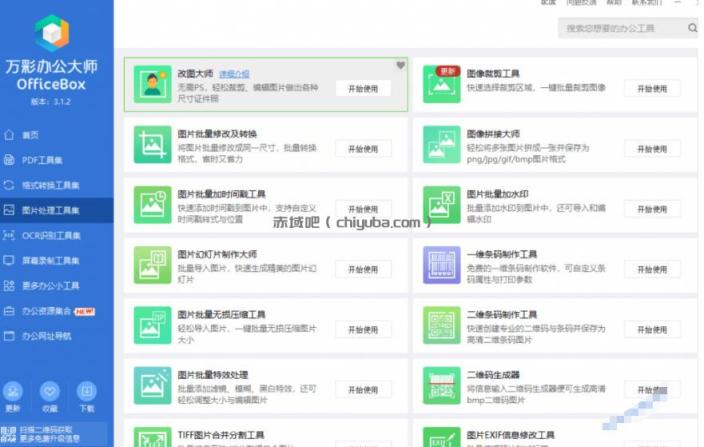Toggle favorite heart on 改图大师 card

click(x=400, y=66)
